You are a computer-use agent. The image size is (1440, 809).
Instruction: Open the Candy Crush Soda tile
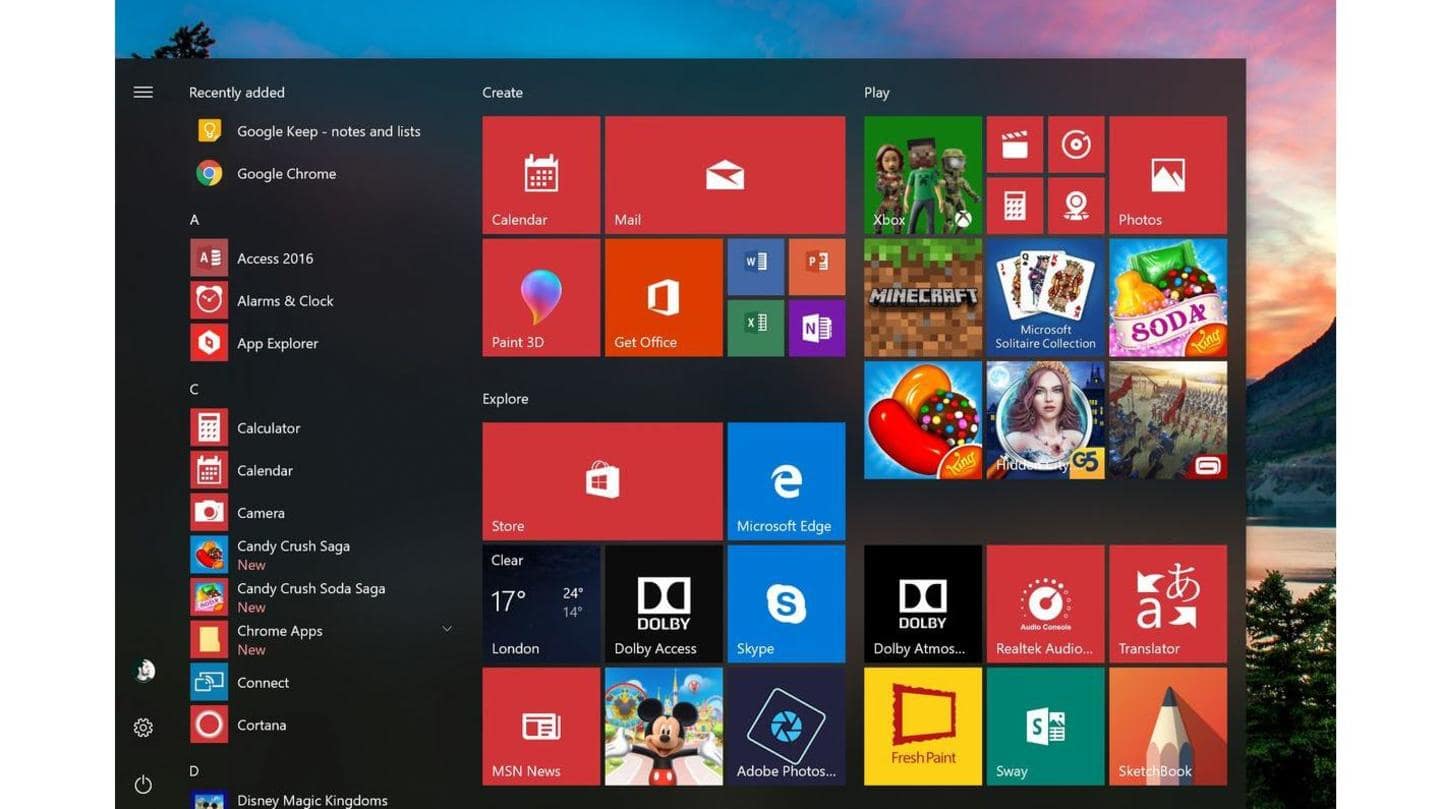[x=1168, y=297]
